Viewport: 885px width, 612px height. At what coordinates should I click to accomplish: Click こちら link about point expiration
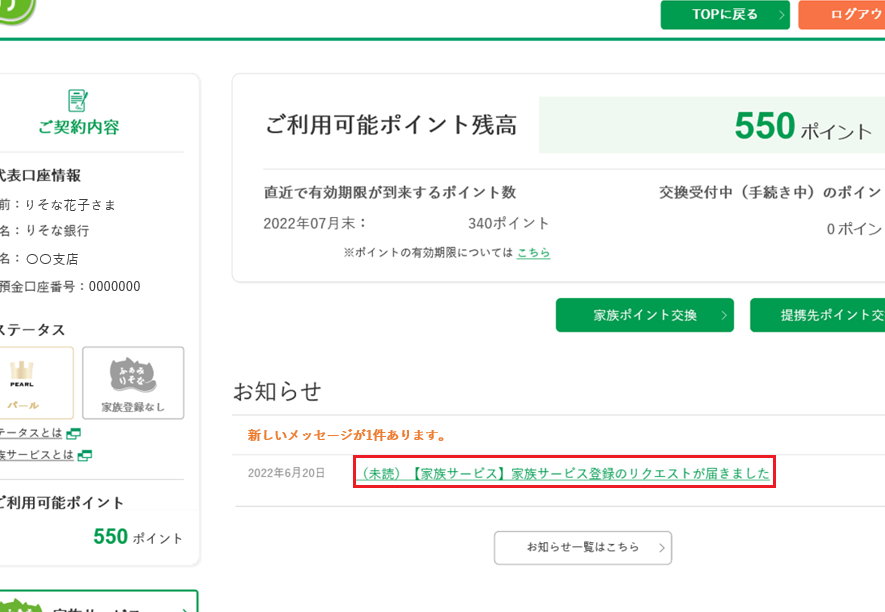point(533,253)
